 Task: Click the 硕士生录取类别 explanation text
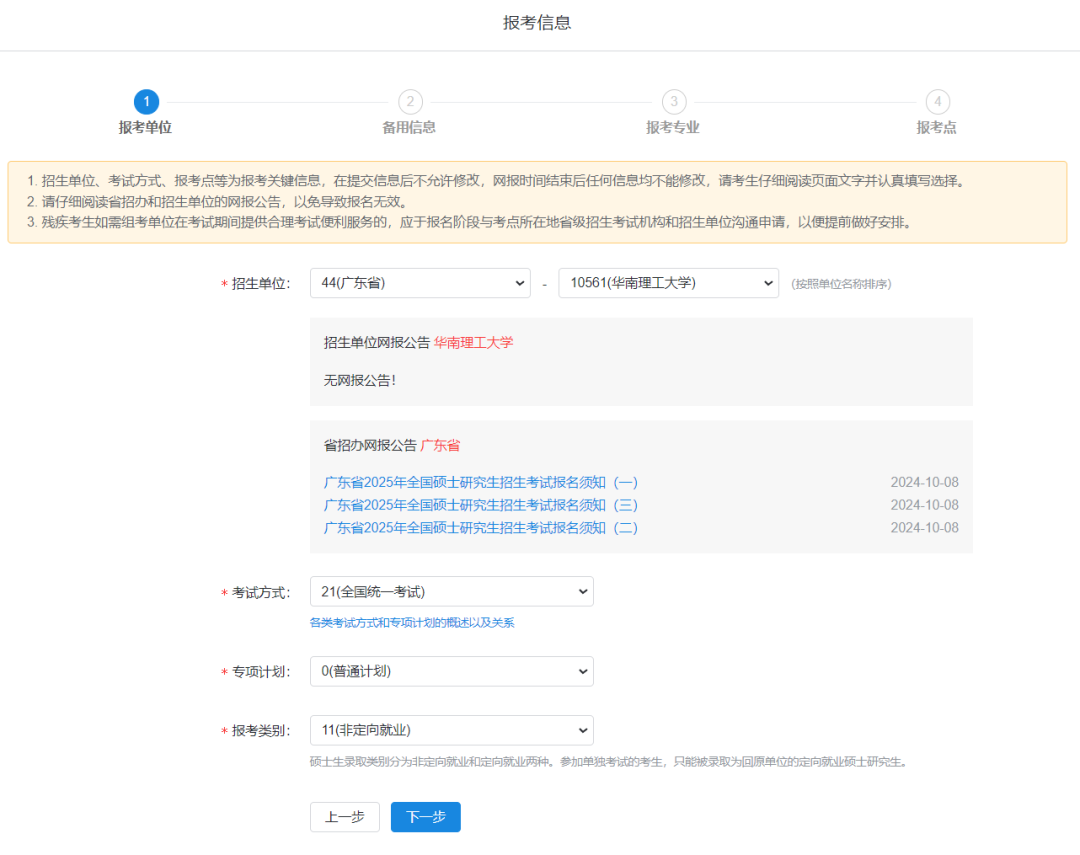(x=610, y=762)
